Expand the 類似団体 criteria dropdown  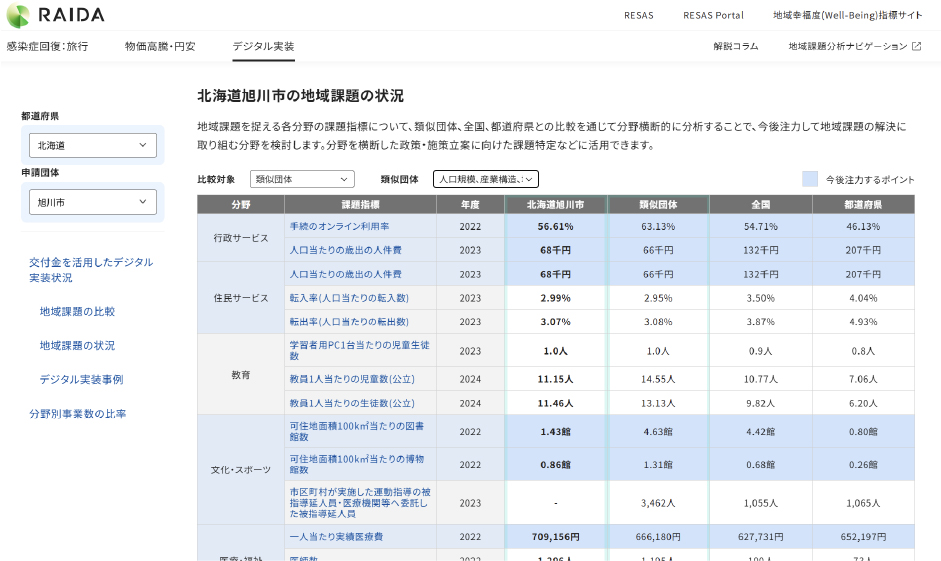(486, 179)
